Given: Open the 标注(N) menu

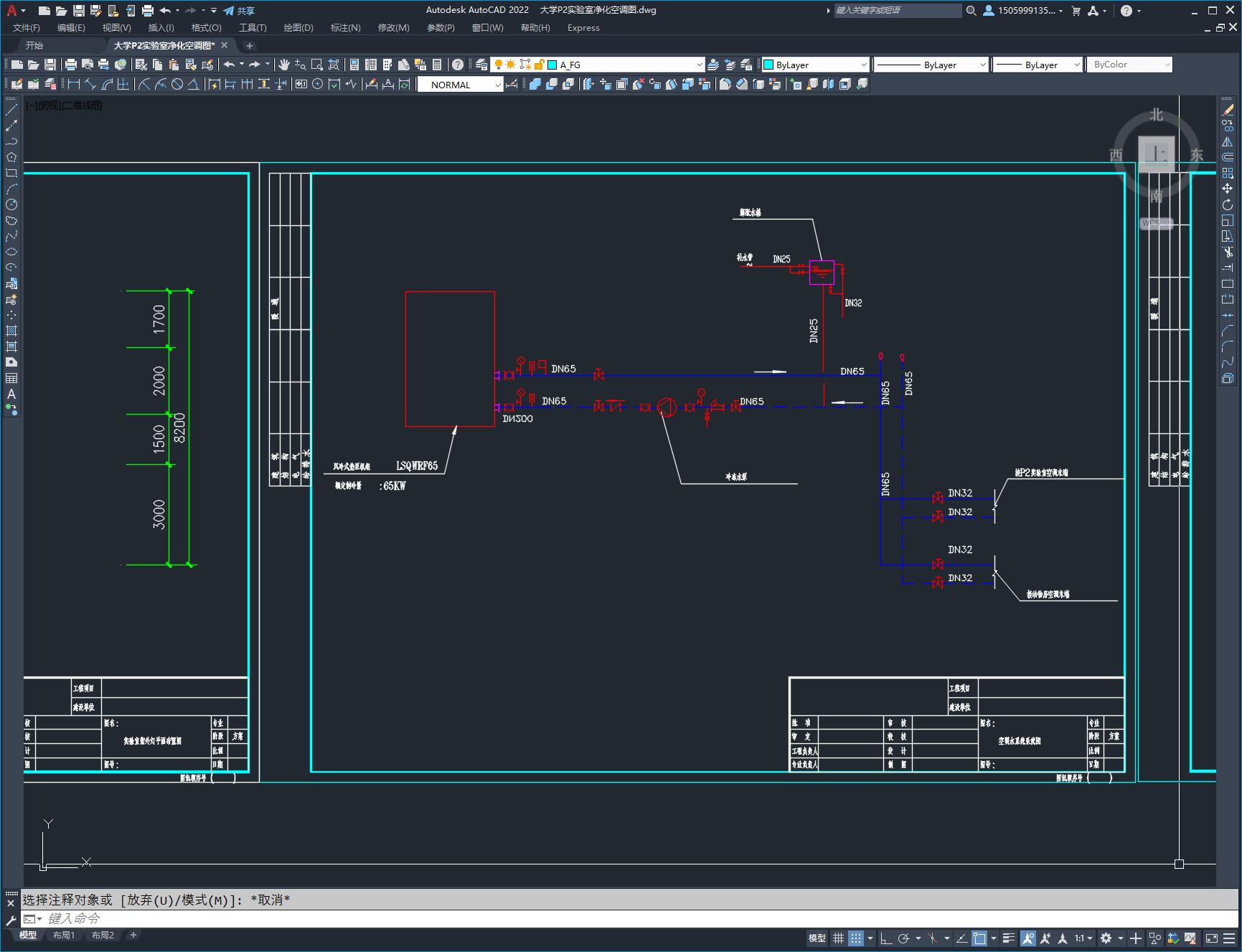Looking at the screenshot, I should pos(345,28).
